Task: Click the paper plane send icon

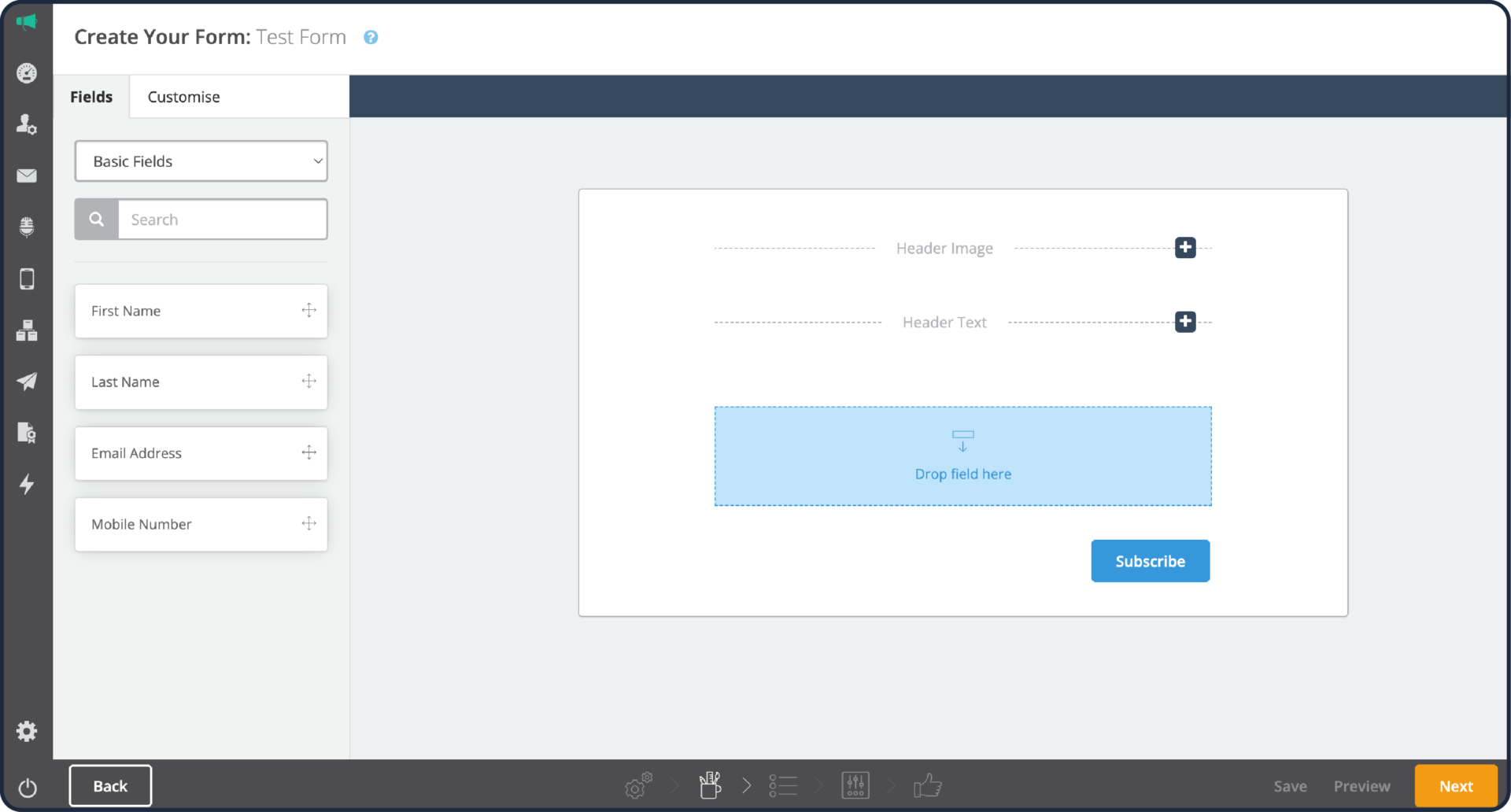Action: (x=27, y=382)
